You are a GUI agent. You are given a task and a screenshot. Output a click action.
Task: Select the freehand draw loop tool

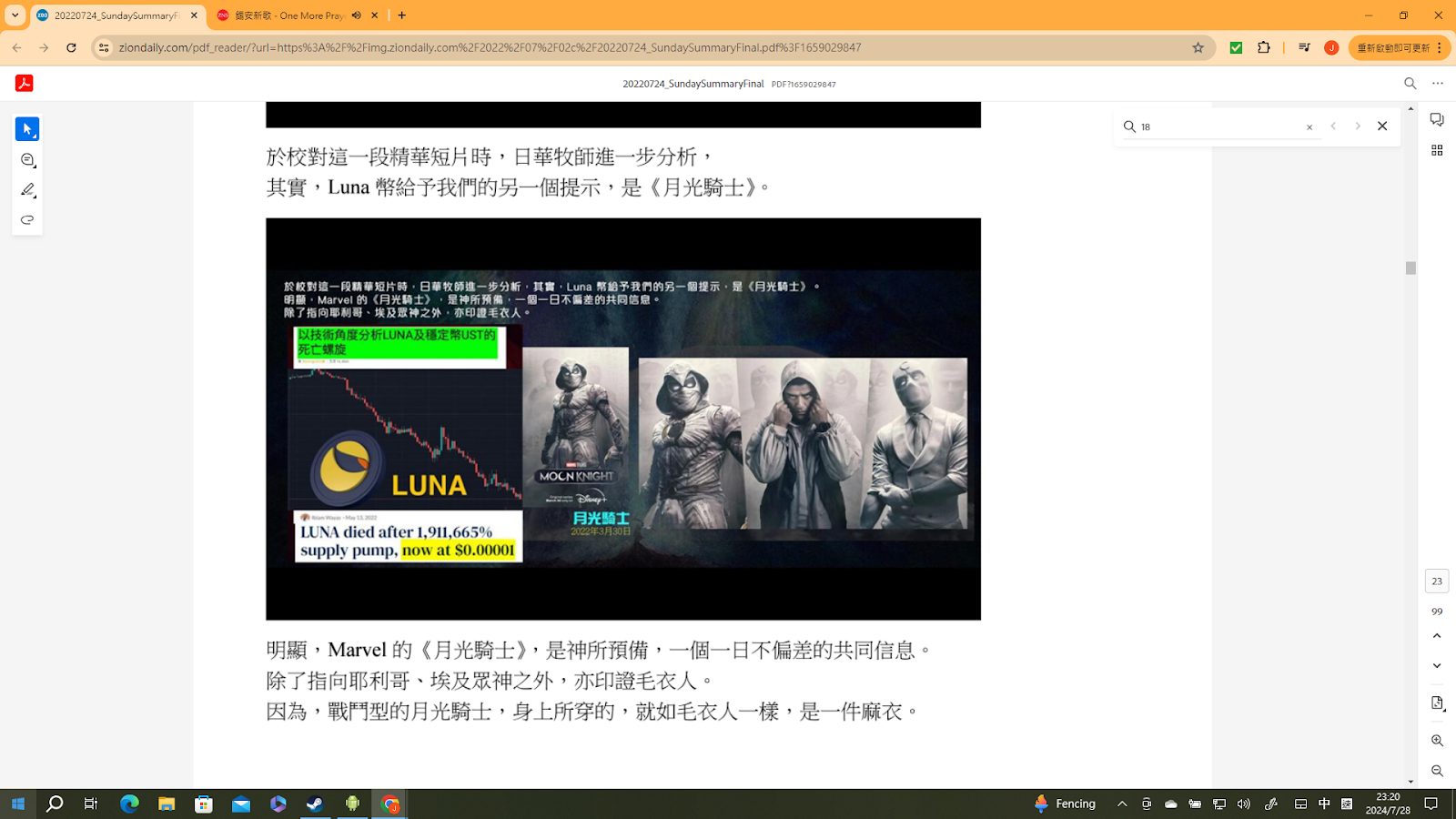pos(27,220)
